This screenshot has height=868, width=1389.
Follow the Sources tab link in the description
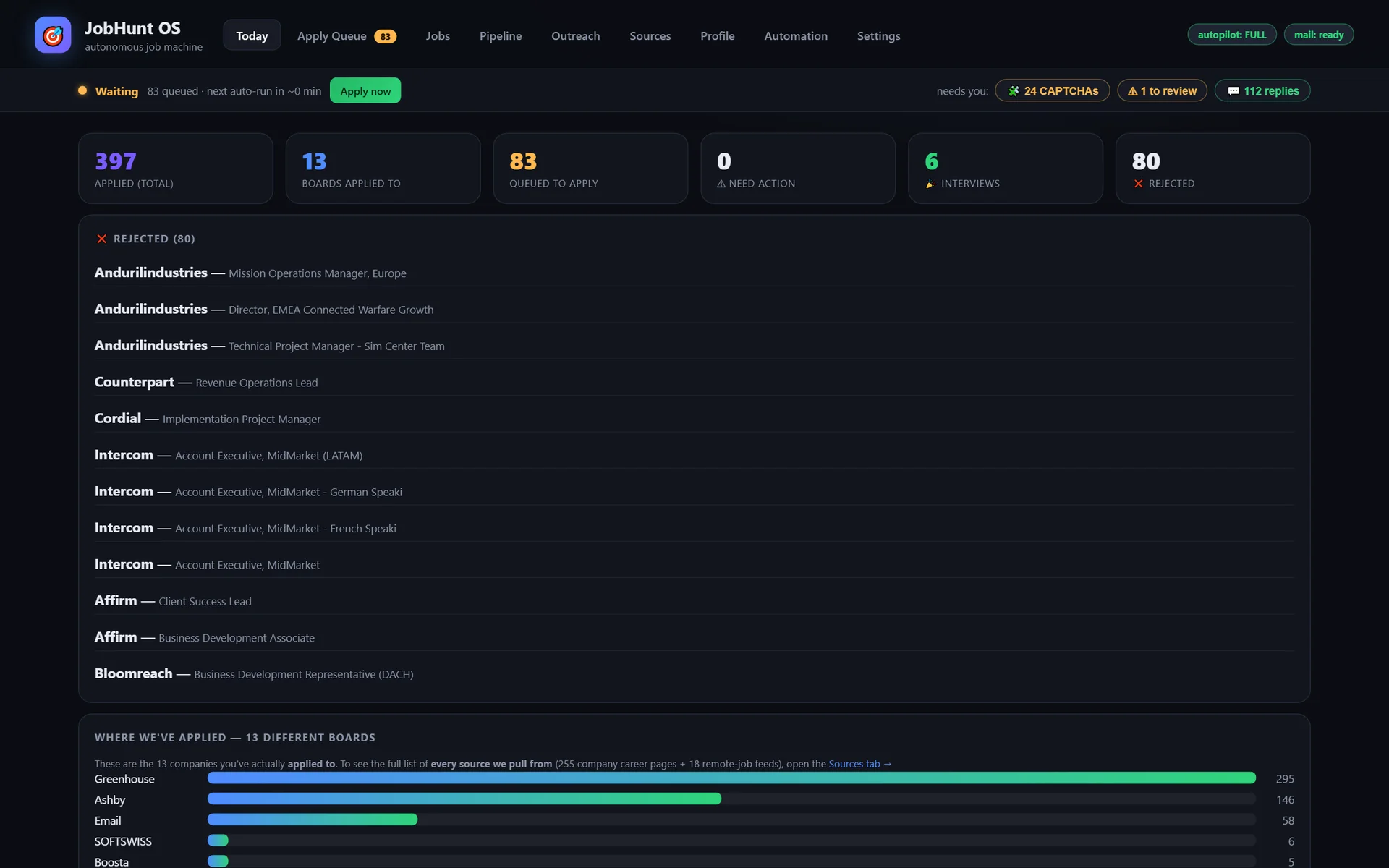point(860,764)
